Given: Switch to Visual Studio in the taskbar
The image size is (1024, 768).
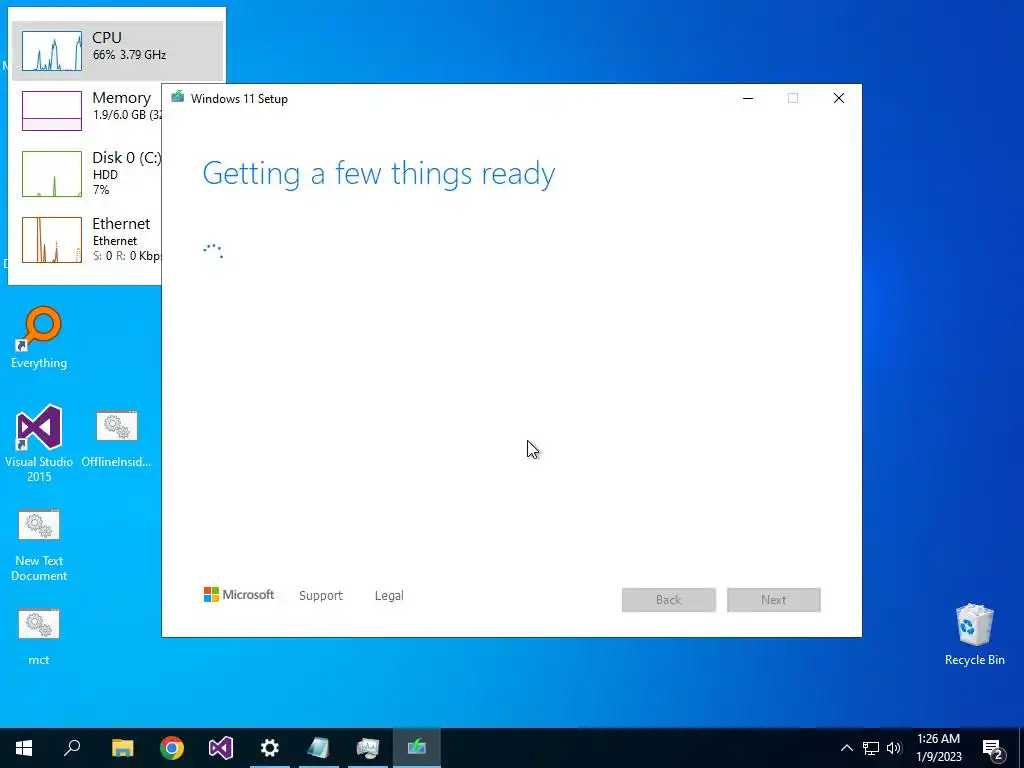Looking at the screenshot, I should tap(221, 748).
